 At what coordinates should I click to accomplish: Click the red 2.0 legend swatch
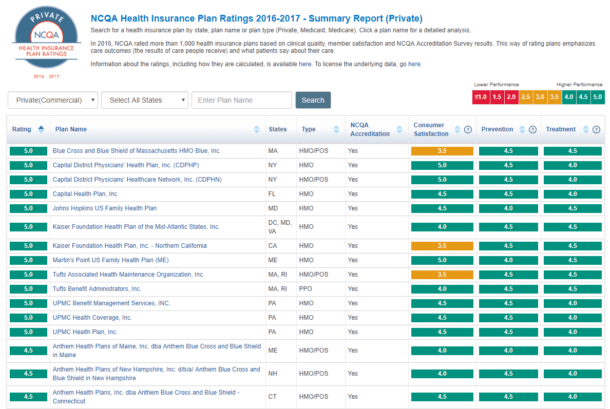coord(511,97)
